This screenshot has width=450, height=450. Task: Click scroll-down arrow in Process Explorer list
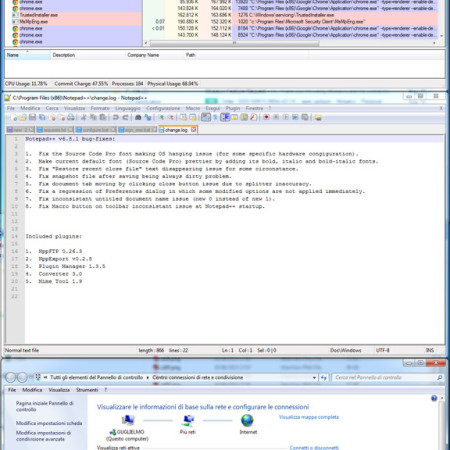coord(442,36)
